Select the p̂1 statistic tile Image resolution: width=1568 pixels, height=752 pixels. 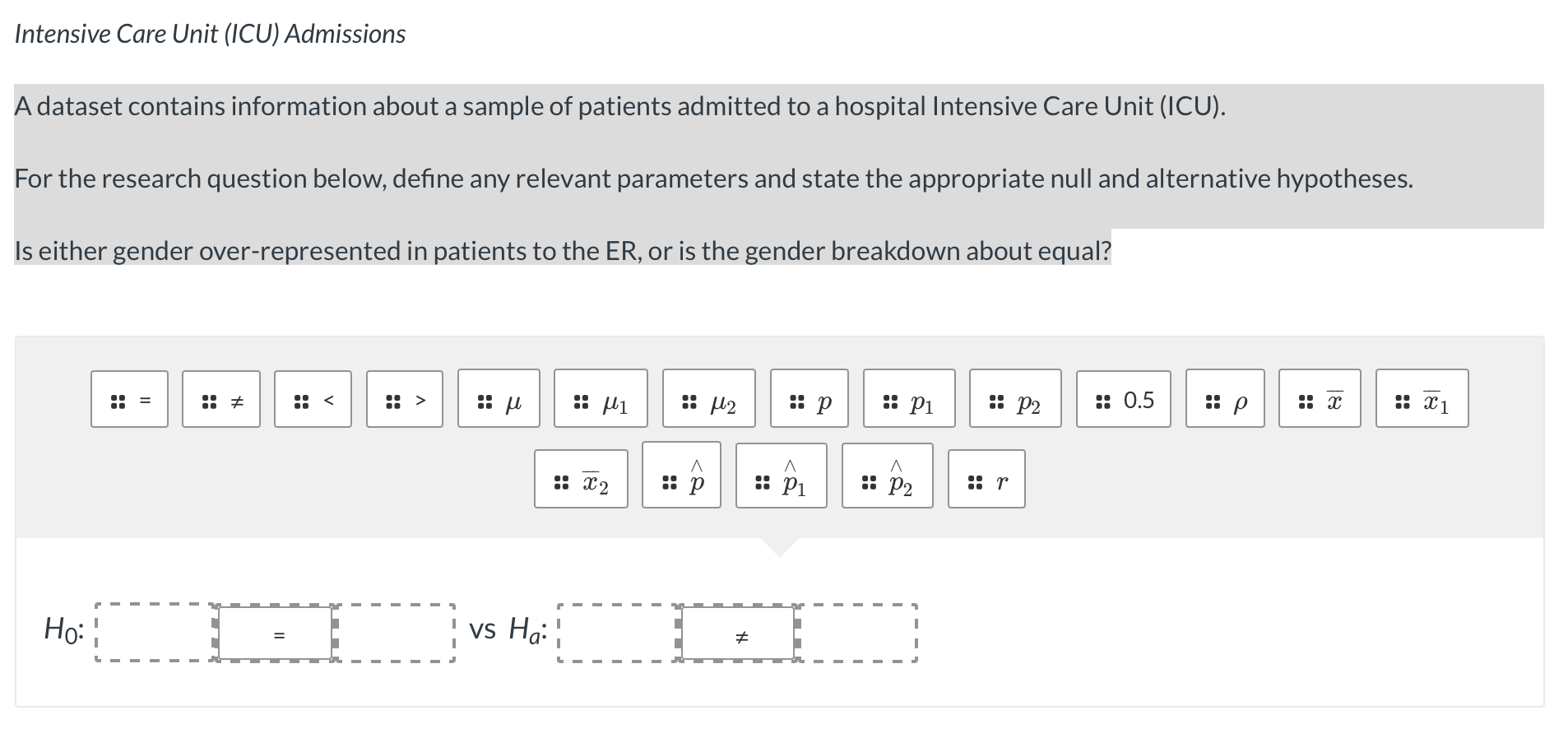(x=782, y=480)
